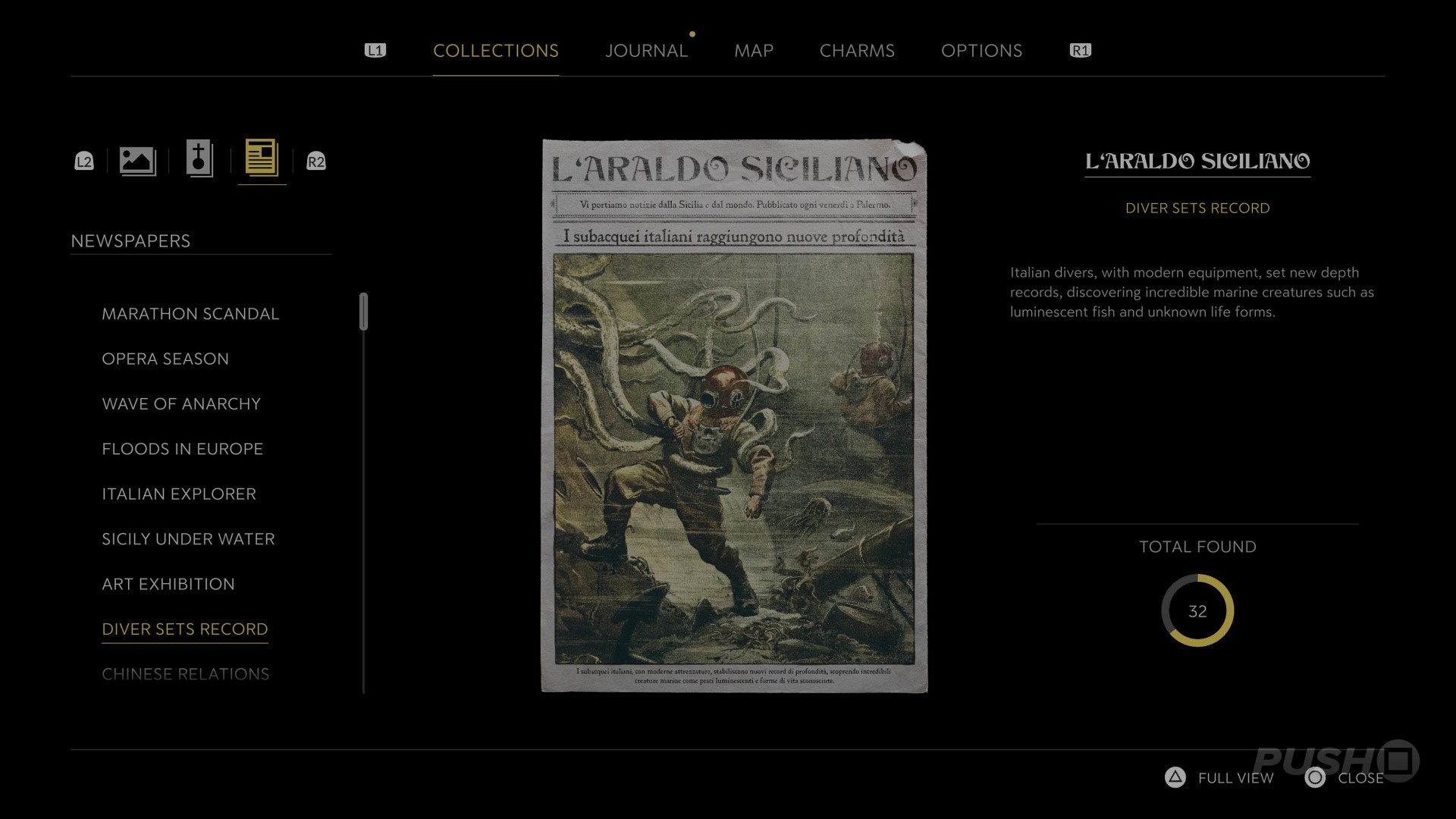Screen dimensions: 1456x819
Task: Choose the Opera Season newspaper entry
Action: click(x=165, y=359)
